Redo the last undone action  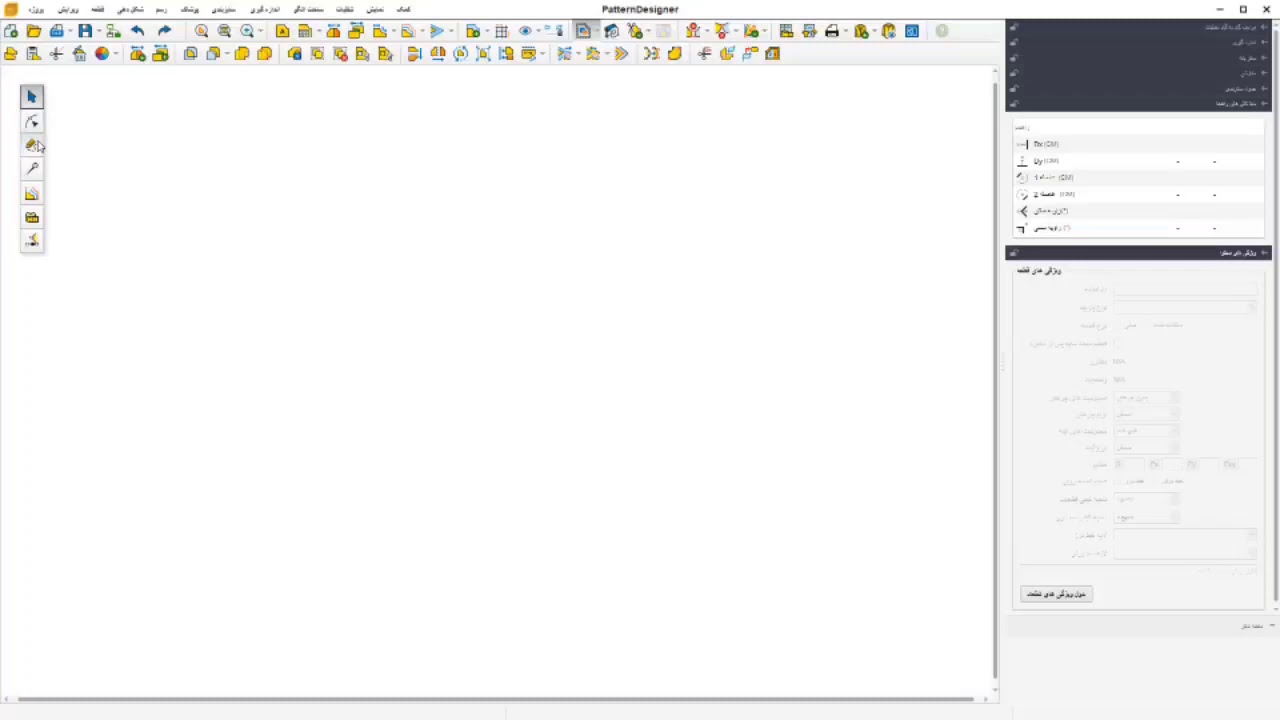coord(164,31)
